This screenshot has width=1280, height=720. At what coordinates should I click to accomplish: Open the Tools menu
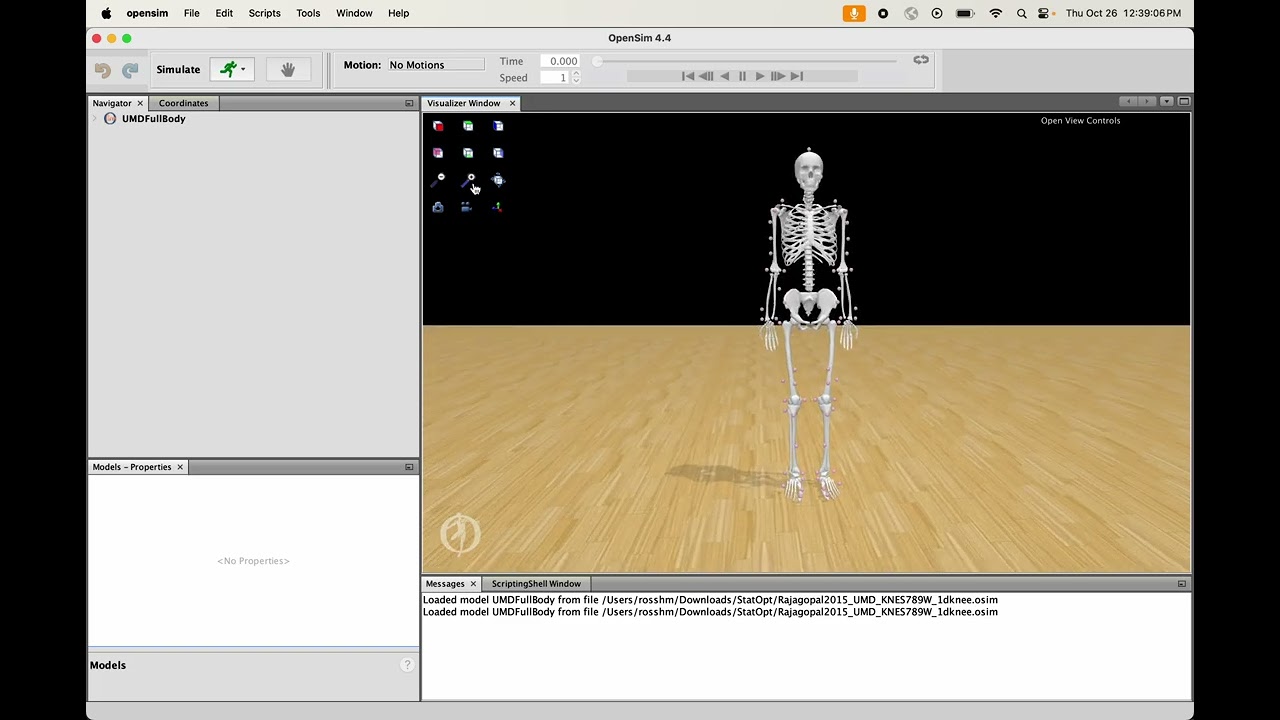308,13
